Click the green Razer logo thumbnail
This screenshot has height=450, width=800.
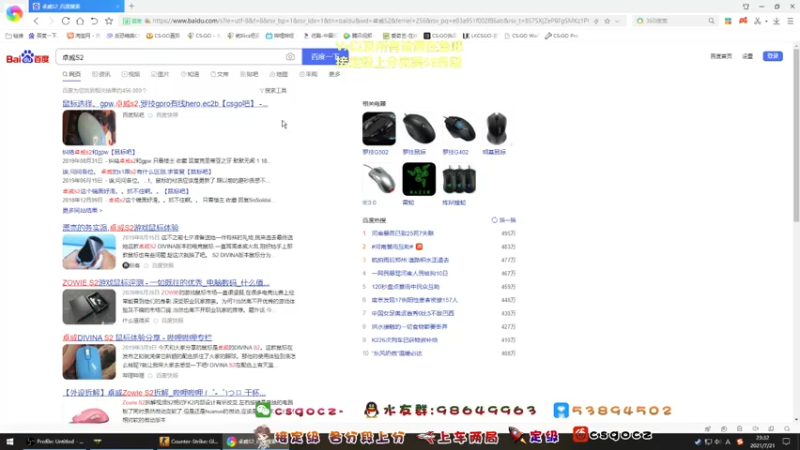click(419, 179)
